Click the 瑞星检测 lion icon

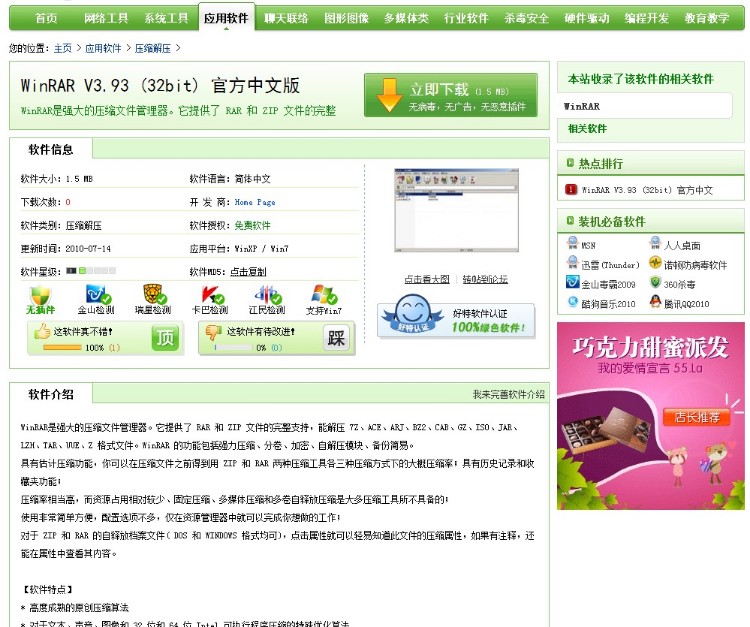[x=154, y=294]
